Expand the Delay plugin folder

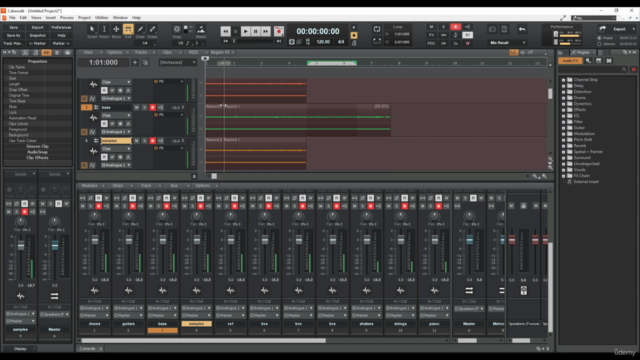click(x=564, y=86)
